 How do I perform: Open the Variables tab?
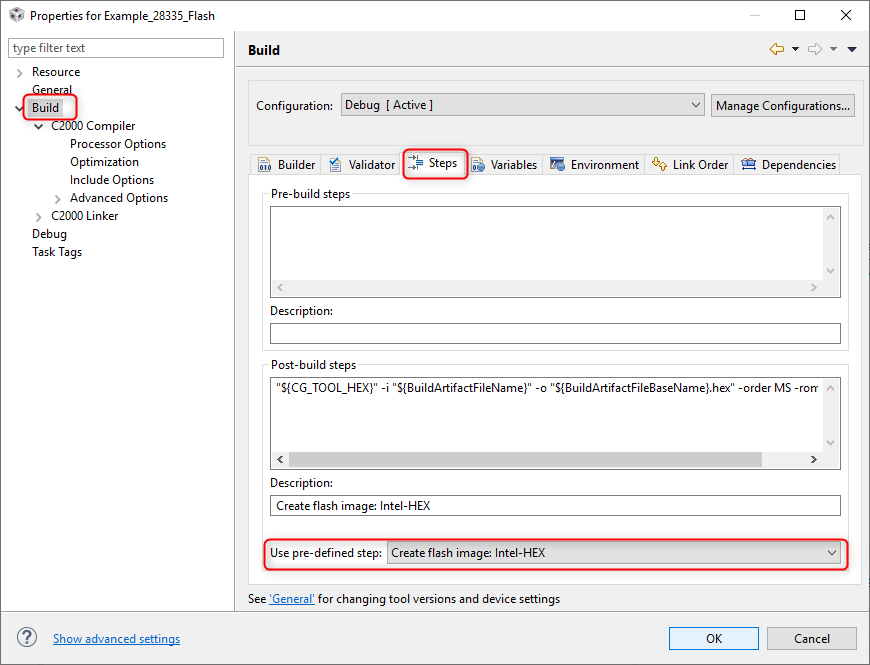[x=504, y=165]
